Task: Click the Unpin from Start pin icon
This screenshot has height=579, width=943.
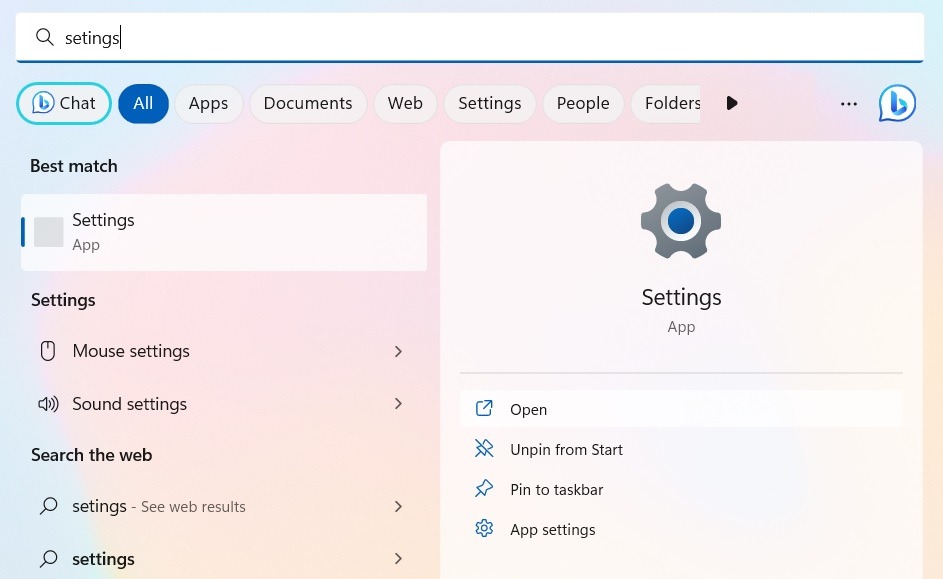Action: (x=484, y=449)
